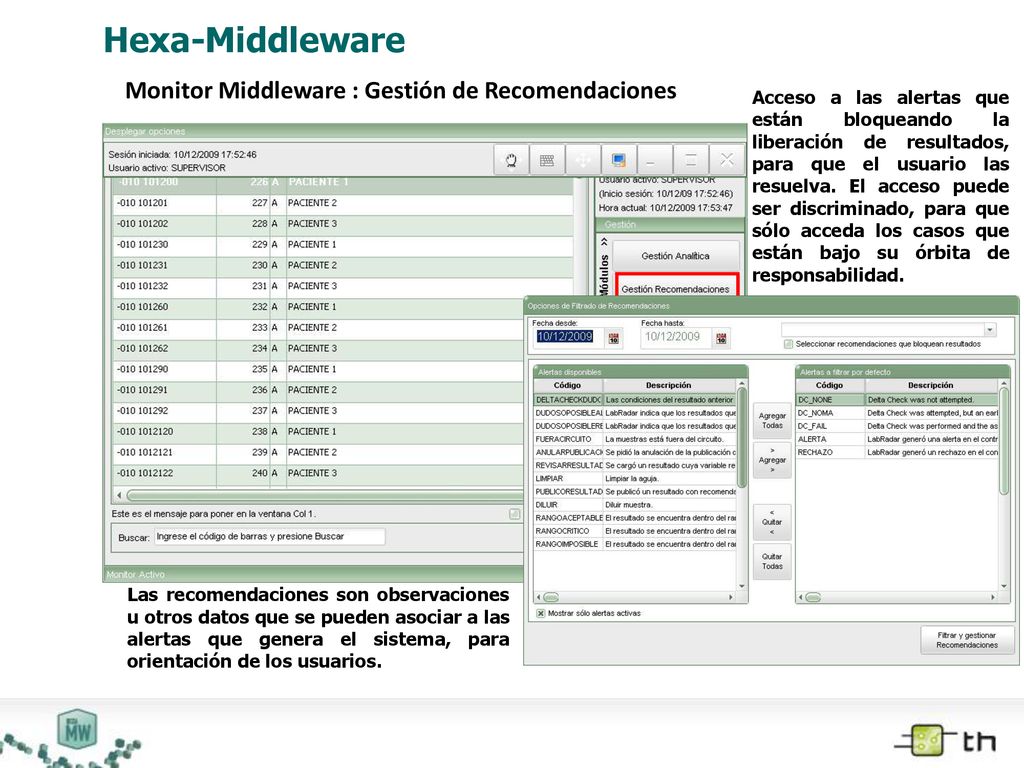Click the Quitar button with arrows

coord(772,522)
